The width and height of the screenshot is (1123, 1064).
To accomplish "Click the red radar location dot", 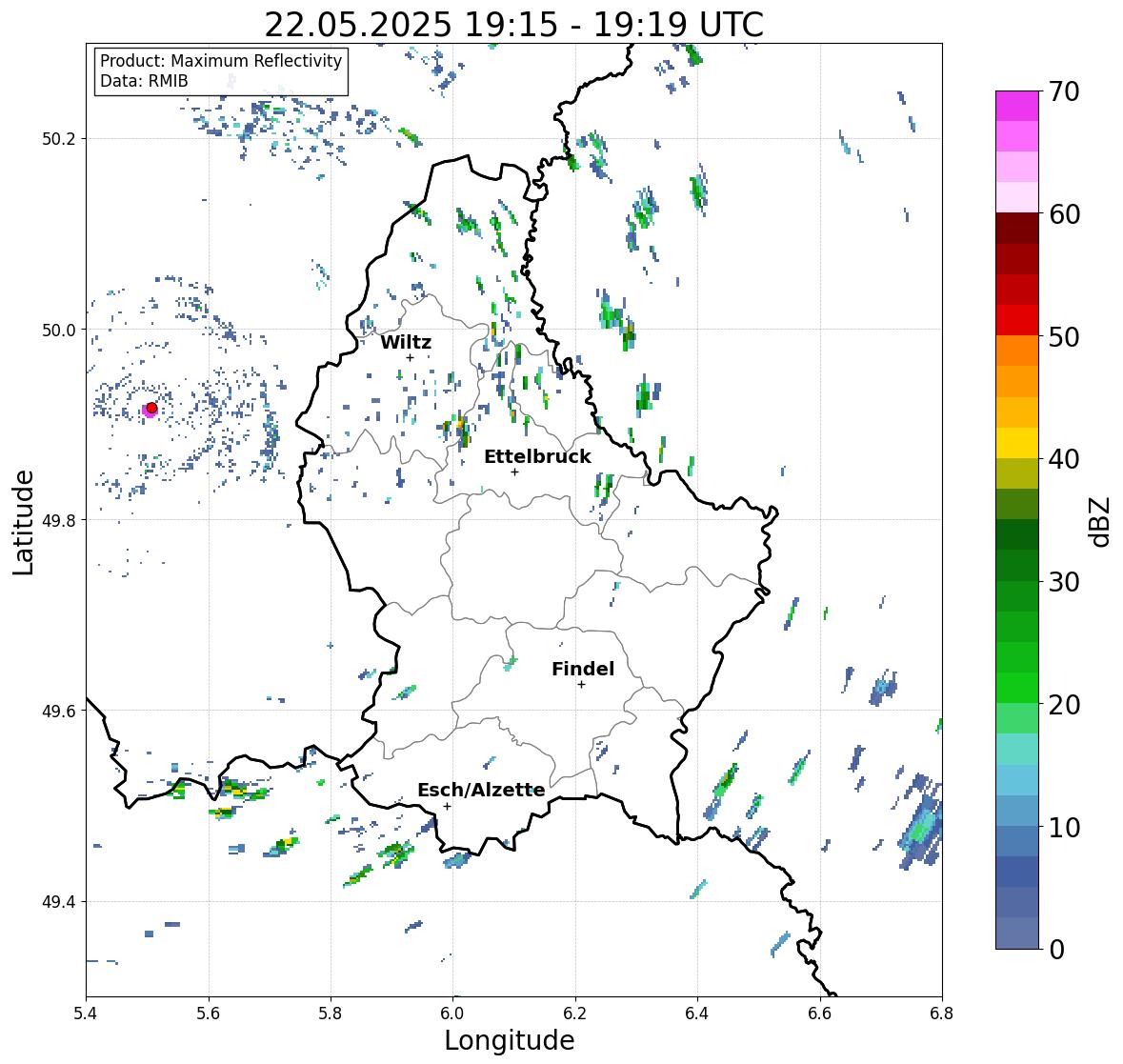I will (x=151, y=408).
